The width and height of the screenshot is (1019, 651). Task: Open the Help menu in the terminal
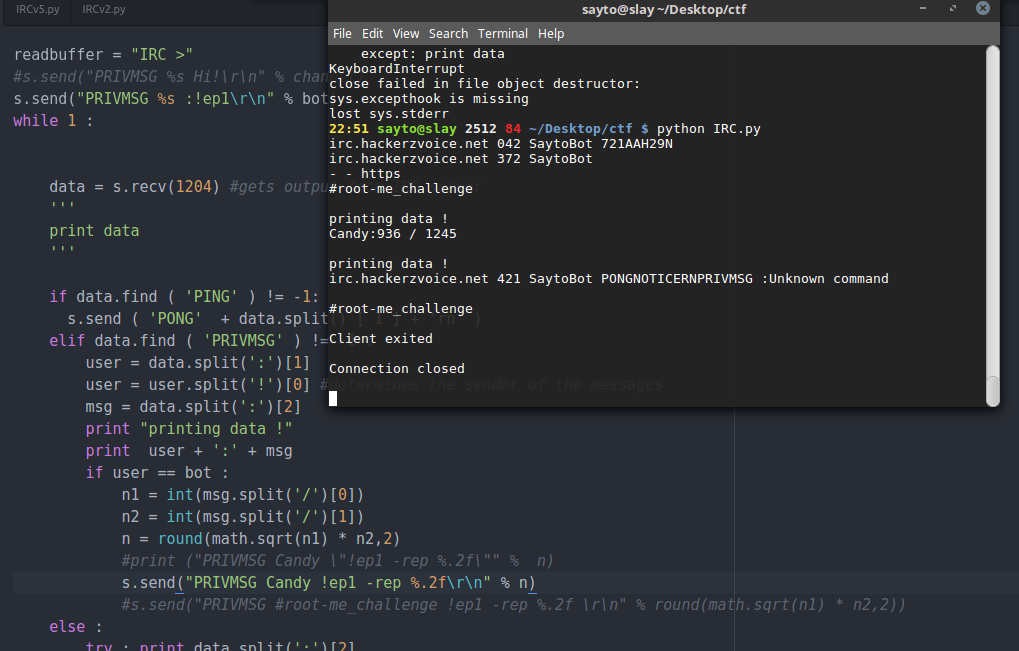[x=550, y=34]
